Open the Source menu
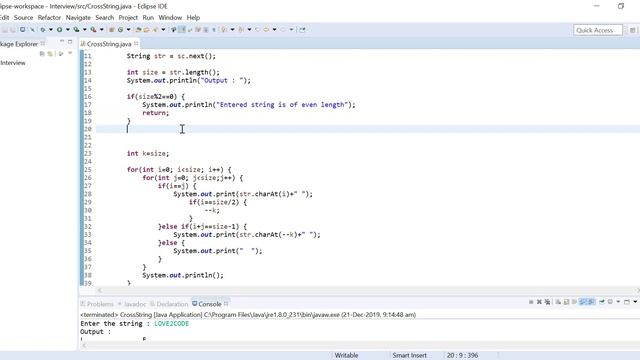The image size is (640, 360). tap(23, 18)
